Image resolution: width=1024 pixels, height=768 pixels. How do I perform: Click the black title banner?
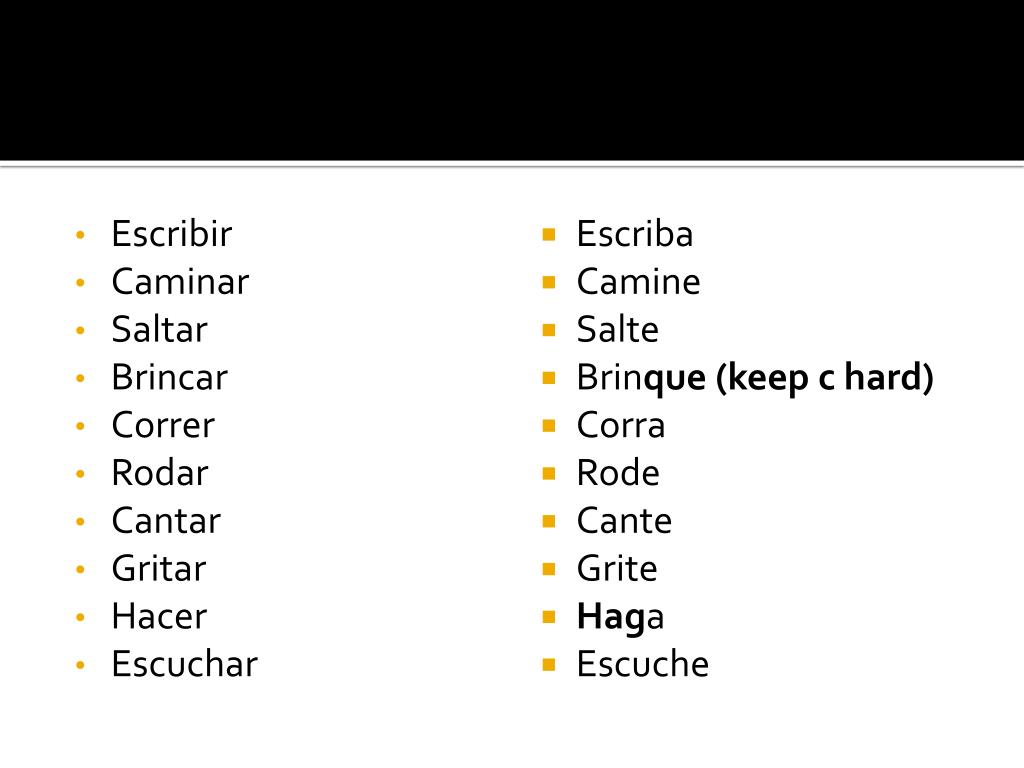512,80
